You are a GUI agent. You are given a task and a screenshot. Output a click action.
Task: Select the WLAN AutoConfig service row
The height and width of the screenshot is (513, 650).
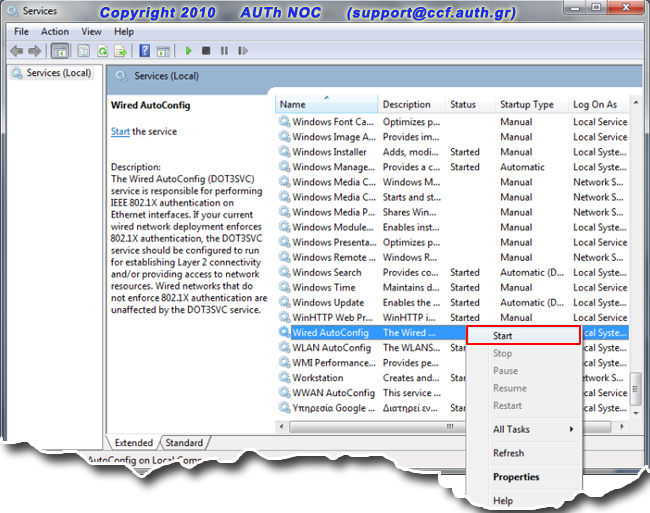pyautogui.click(x=371, y=347)
